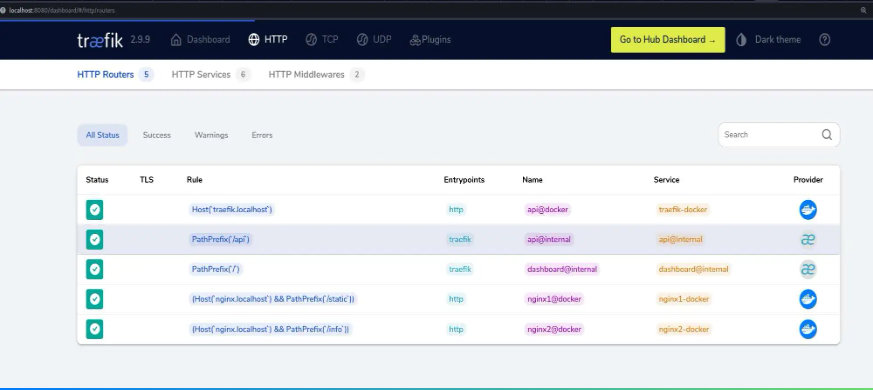873x390 pixels.
Task: Click traefik entrypoint in dashboard@internal row
Action: click(x=460, y=269)
